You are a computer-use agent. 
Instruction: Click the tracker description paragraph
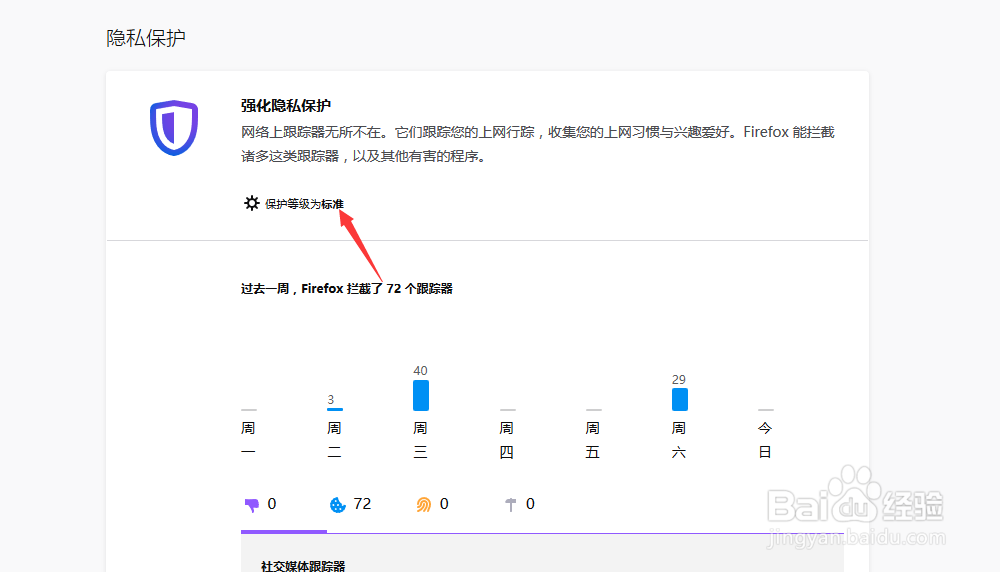(538, 144)
